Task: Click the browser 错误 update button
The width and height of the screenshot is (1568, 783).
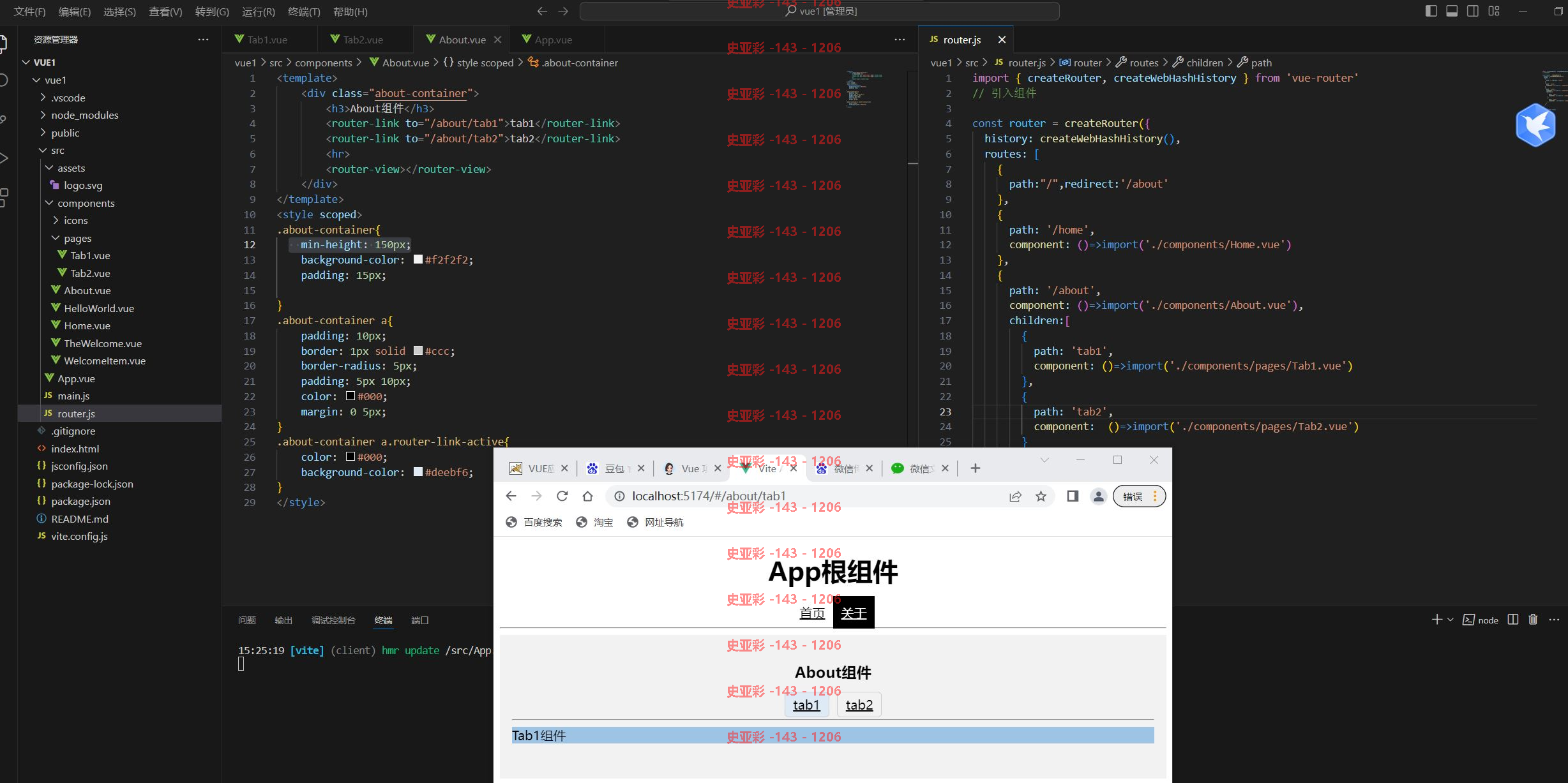Action: pos(1139,496)
